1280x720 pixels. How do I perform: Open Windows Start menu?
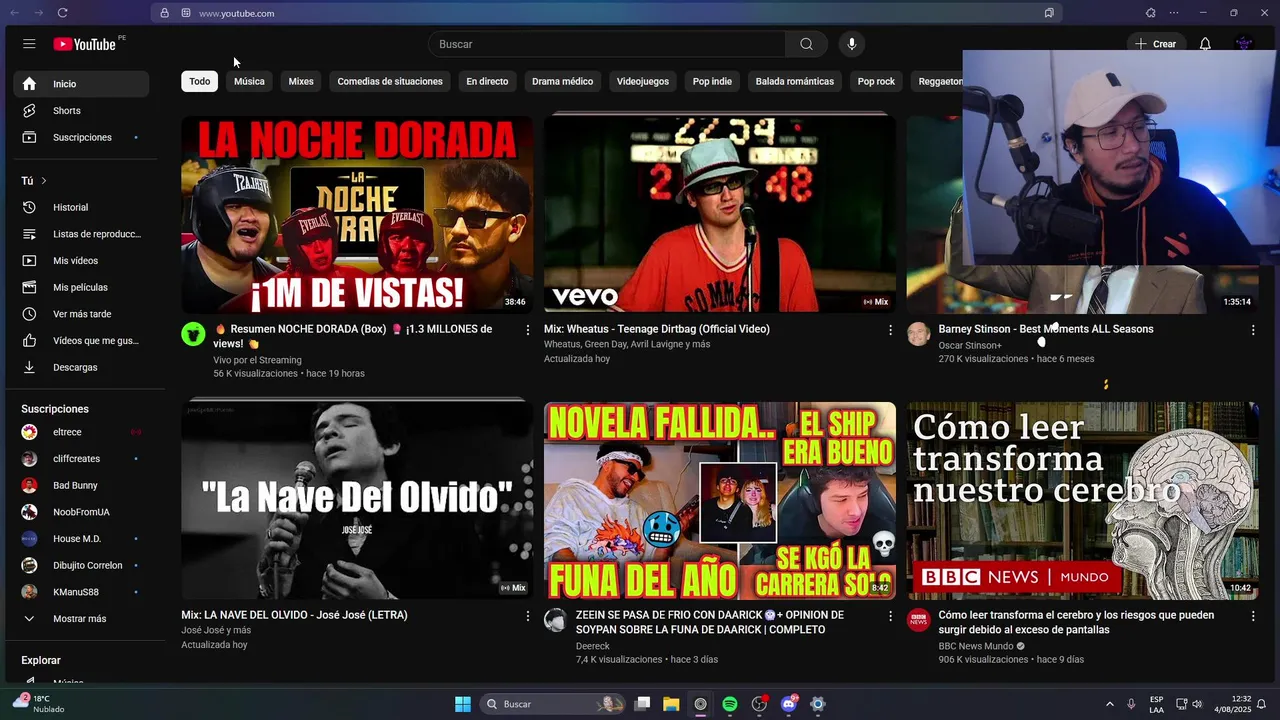[463, 704]
